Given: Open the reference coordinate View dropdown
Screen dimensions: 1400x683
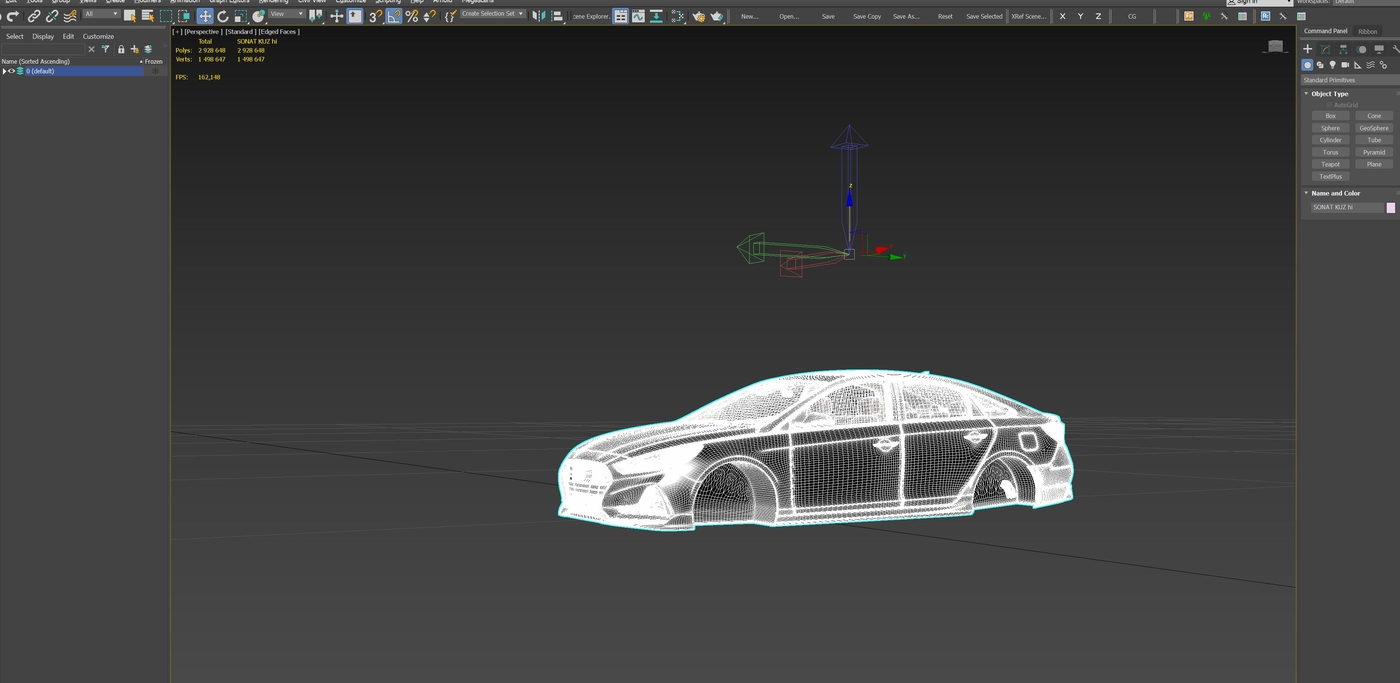Looking at the screenshot, I should (x=287, y=14).
